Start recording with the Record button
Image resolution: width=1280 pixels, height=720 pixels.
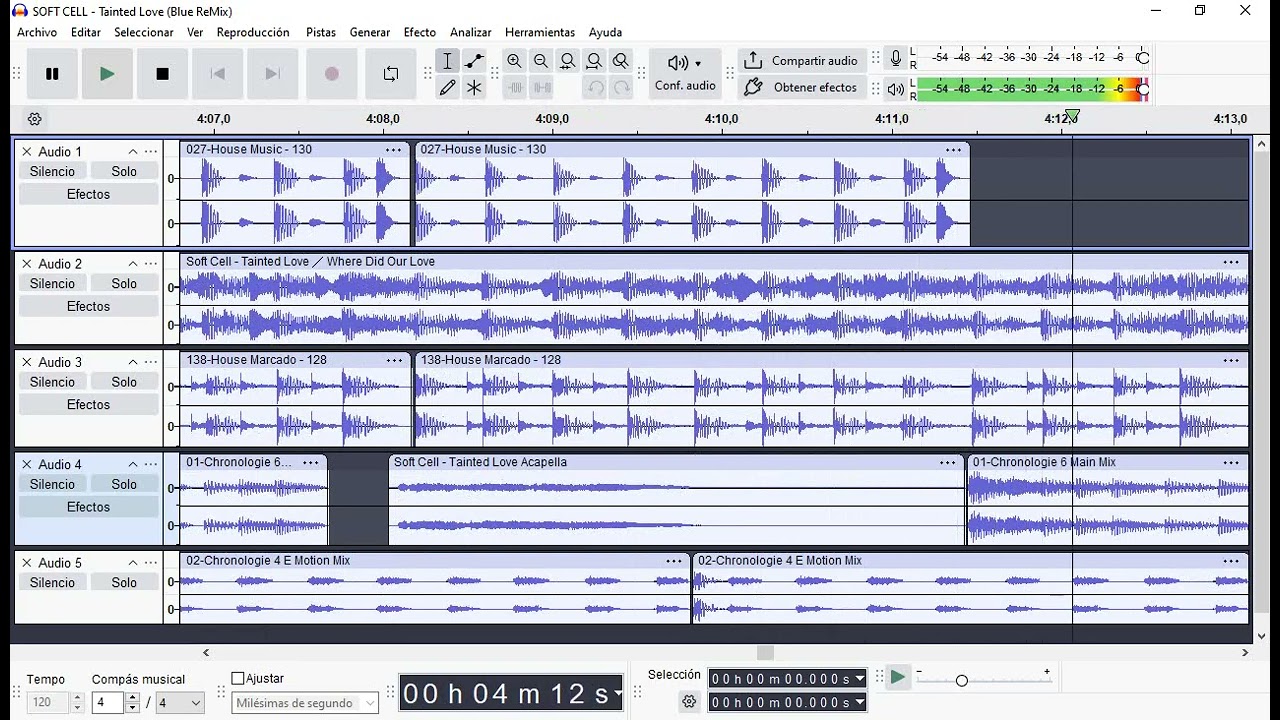pyautogui.click(x=332, y=74)
